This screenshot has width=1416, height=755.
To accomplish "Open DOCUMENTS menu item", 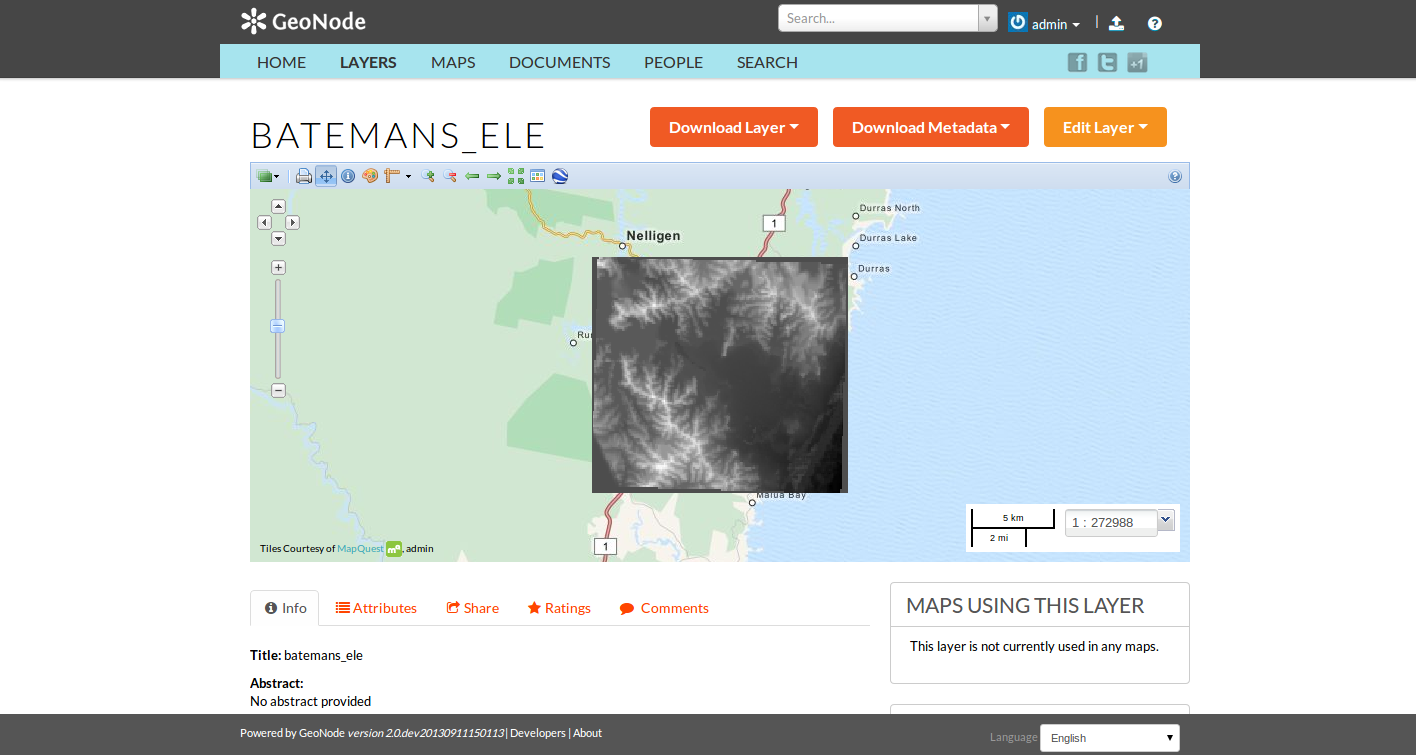I will point(559,62).
